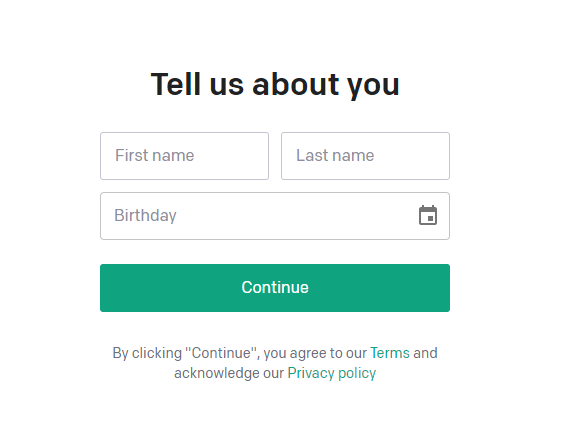Place cursor on "Last name" placeholder
This screenshot has height=447, width=571.
coord(335,156)
